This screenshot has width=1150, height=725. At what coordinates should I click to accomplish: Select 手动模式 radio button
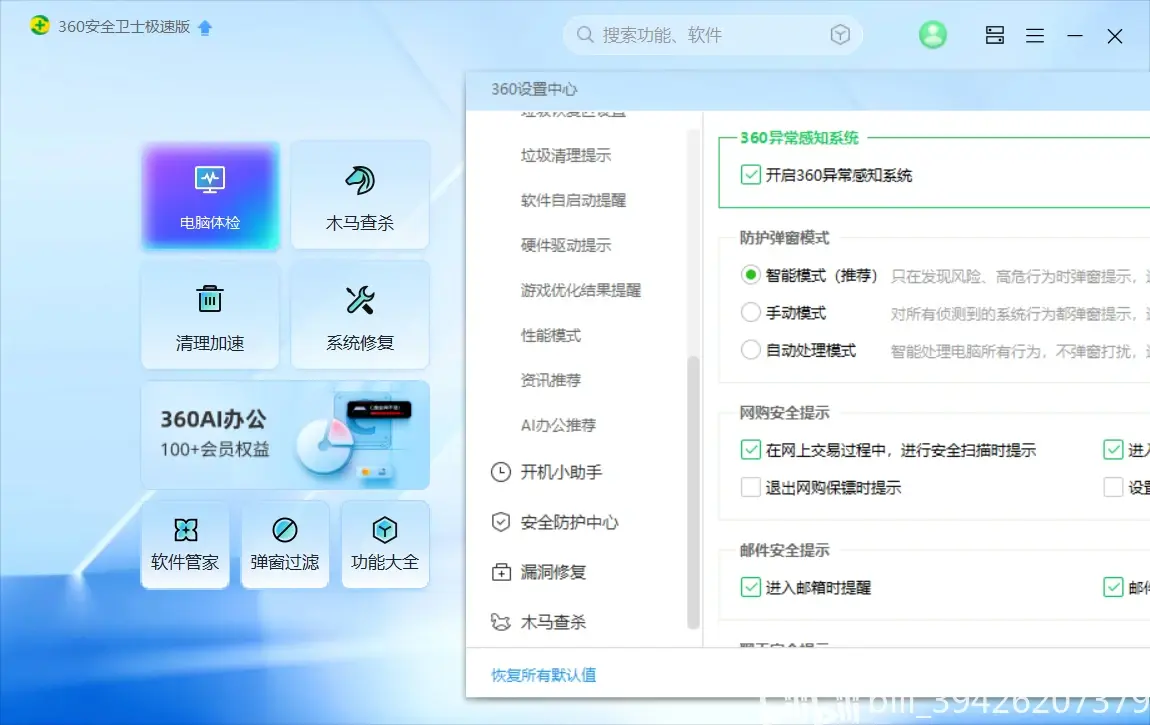pyautogui.click(x=750, y=312)
